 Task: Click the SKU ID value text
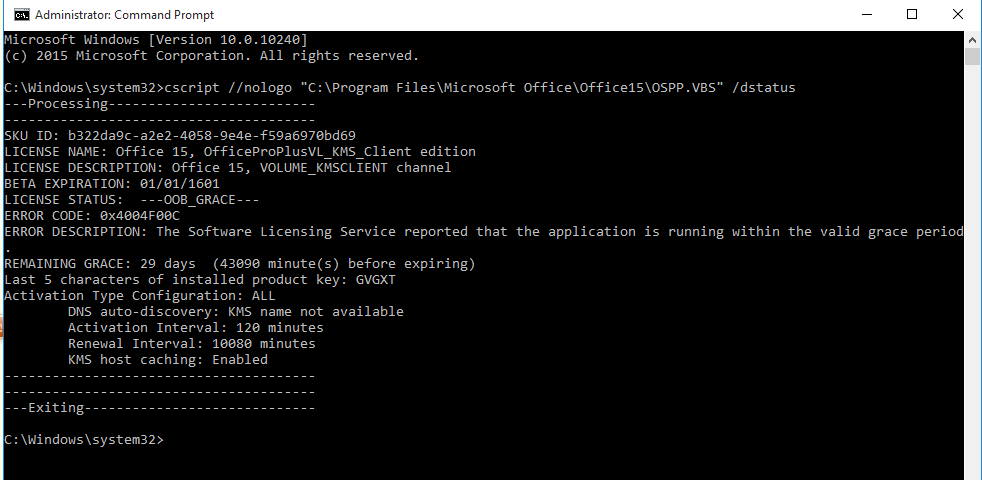(212, 135)
